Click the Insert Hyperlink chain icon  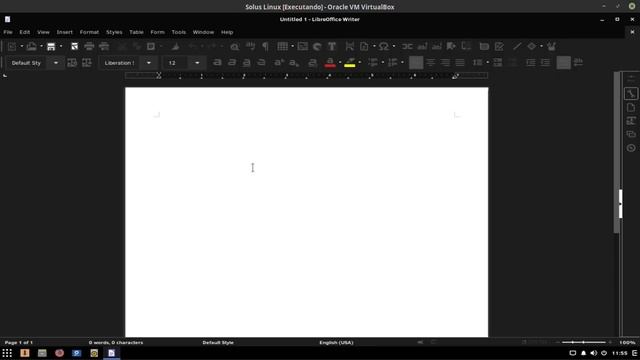click(x=407, y=47)
